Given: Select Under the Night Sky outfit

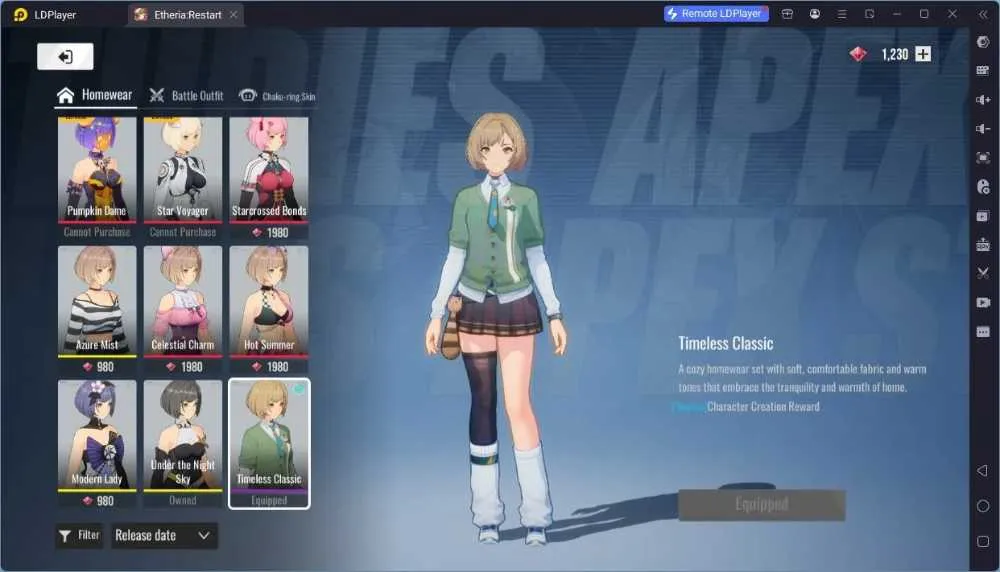Looking at the screenshot, I should click(x=183, y=436).
